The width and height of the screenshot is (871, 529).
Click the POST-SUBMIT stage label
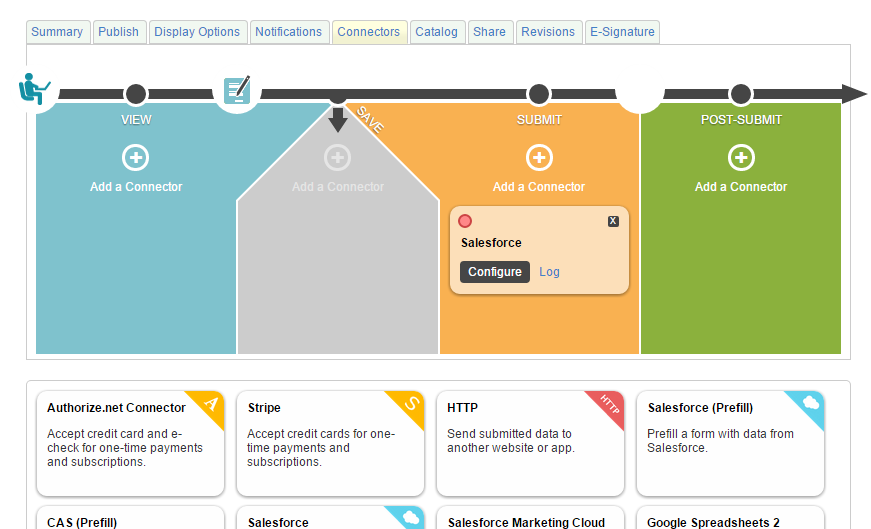[742, 120]
